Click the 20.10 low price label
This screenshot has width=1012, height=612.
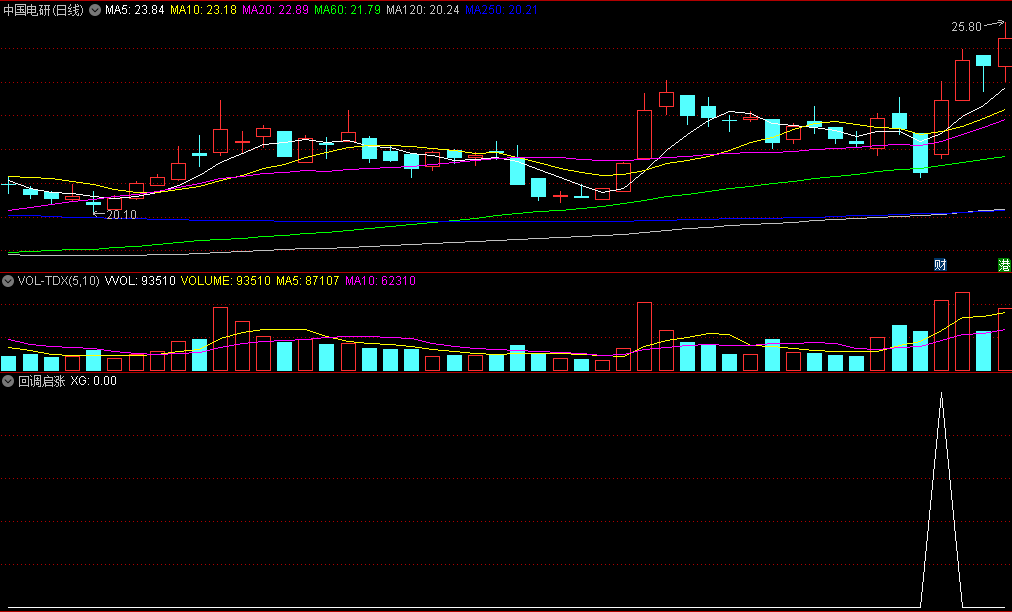click(x=121, y=215)
